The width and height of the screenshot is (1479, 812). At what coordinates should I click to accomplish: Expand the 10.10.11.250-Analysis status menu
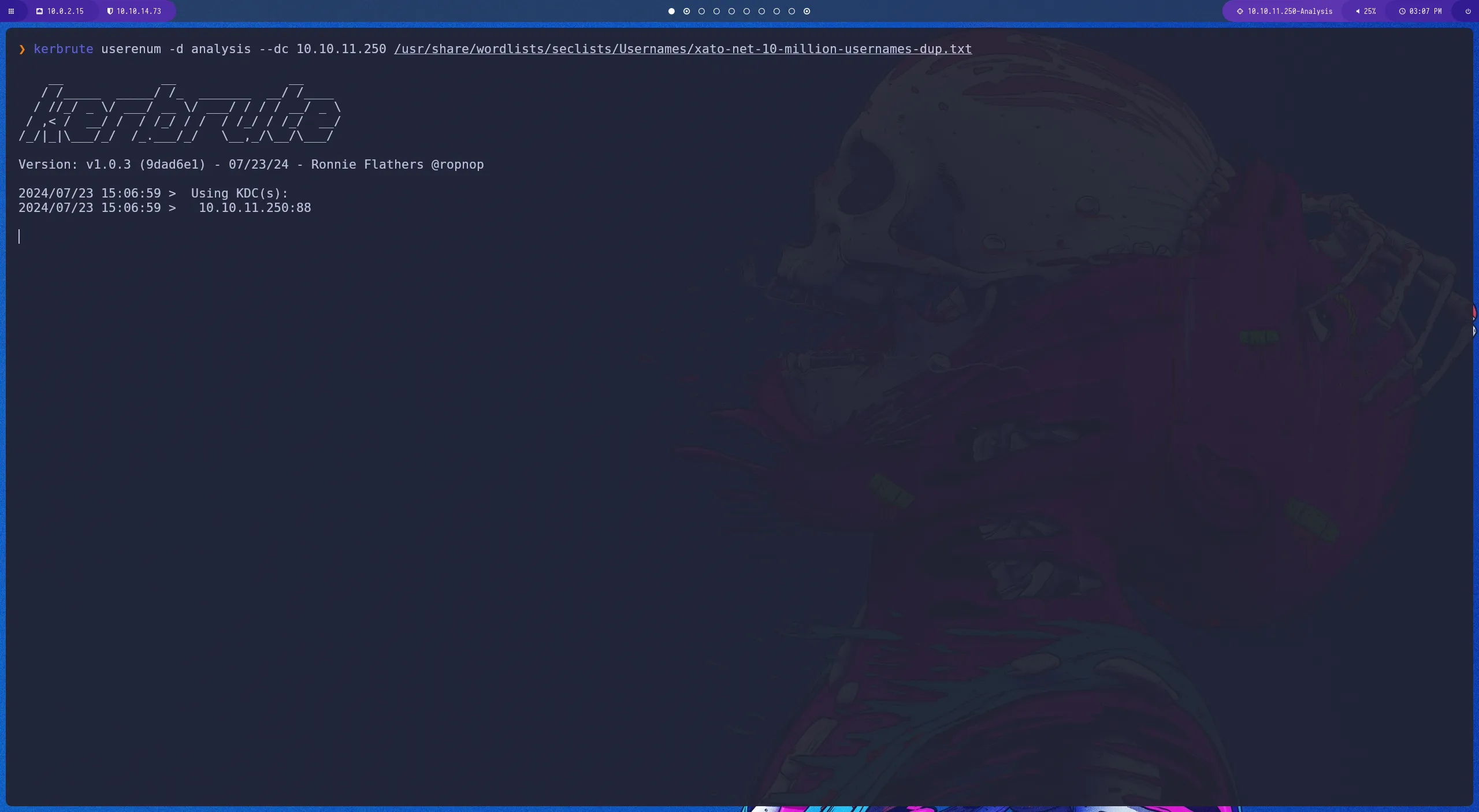pos(1288,11)
